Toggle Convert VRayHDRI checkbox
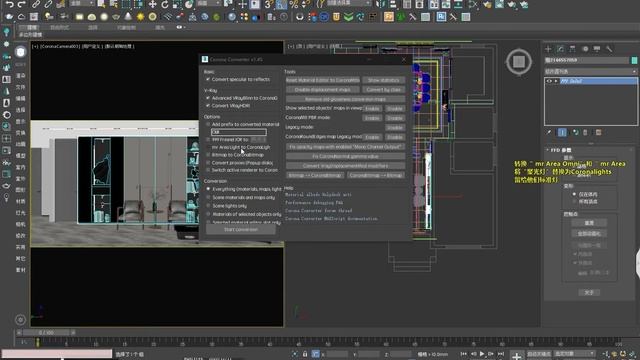Viewport: 640px width, 360px height. pos(208,105)
